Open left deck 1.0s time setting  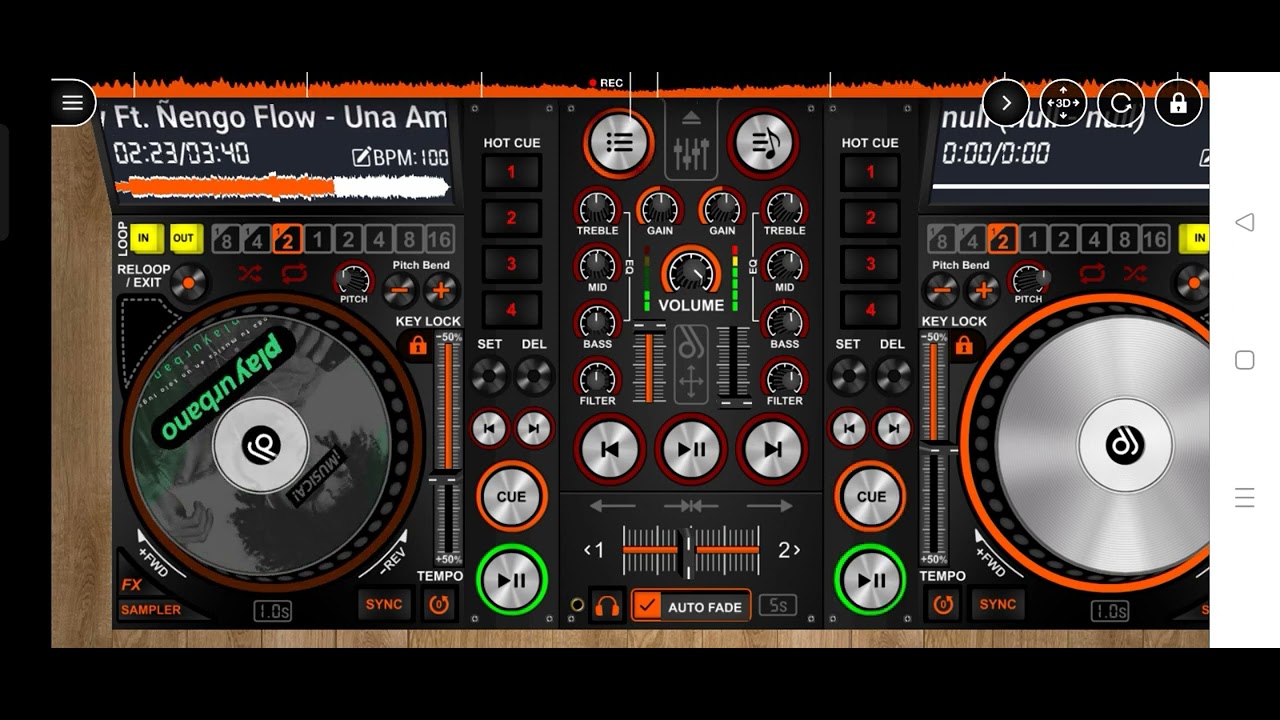[x=272, y=611]
